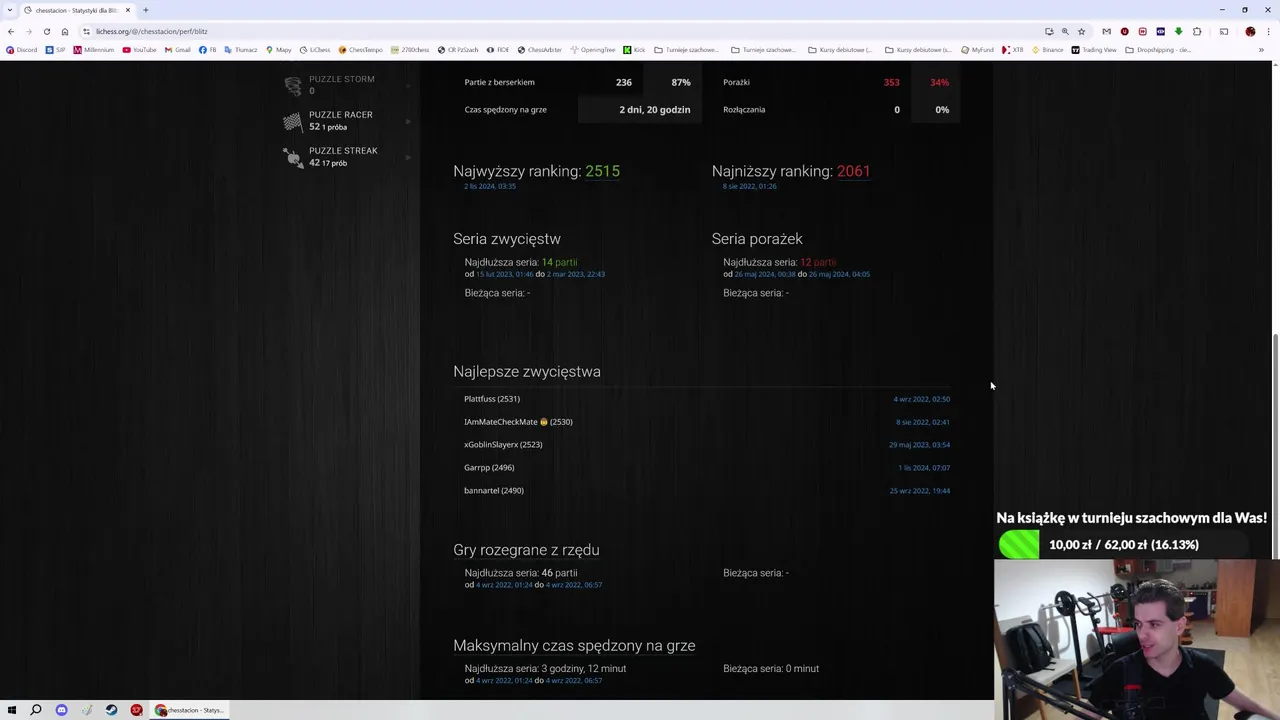Open the install app icon in address bar

click(x=1049, y=31)
